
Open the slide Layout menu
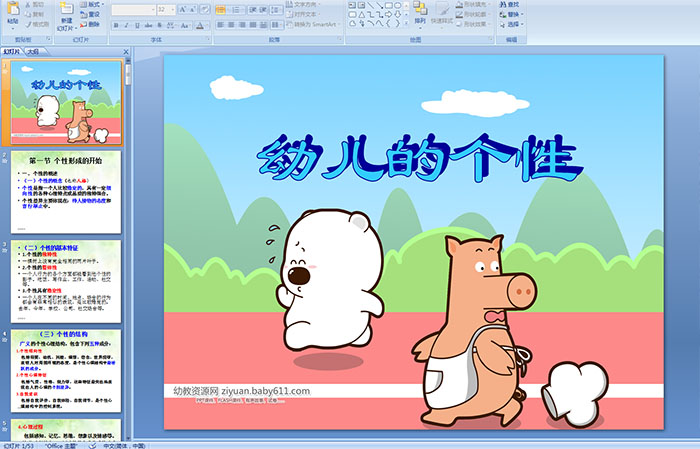point(92,4)
